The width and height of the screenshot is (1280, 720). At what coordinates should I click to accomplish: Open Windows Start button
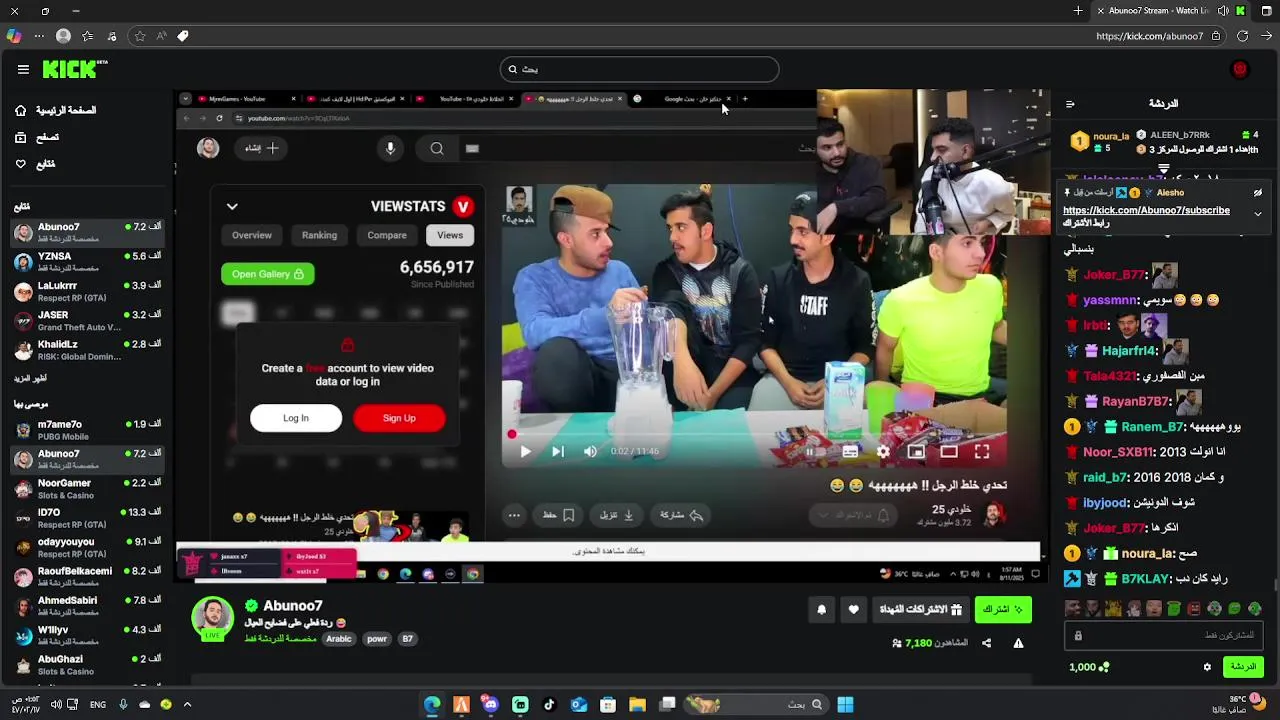[845, 704]
